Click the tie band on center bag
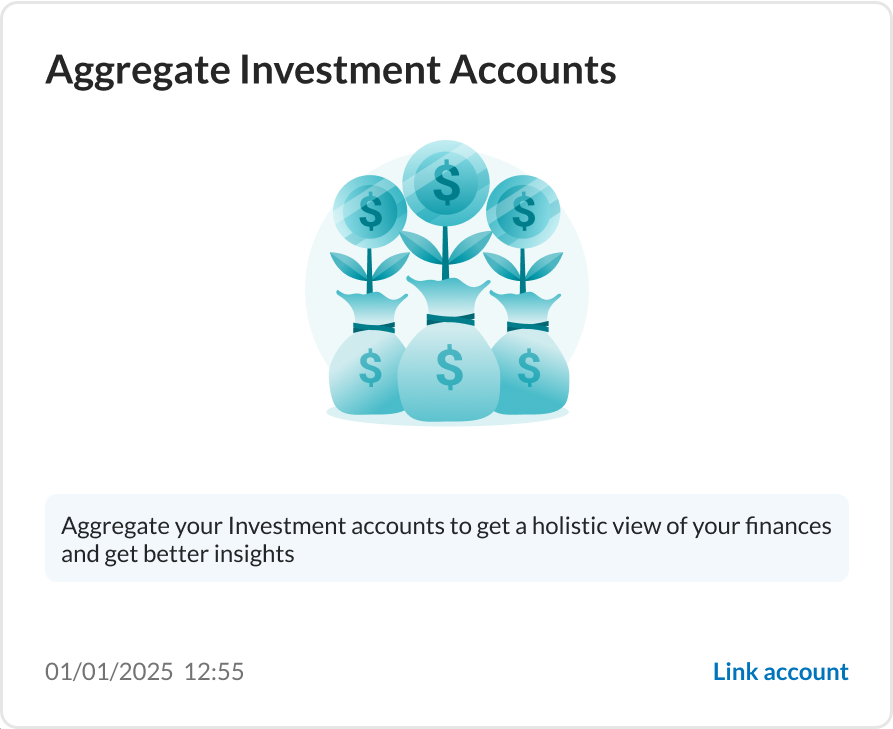Image resolution: width=893 pixels, height=729 pixels. tap(450, 320)
